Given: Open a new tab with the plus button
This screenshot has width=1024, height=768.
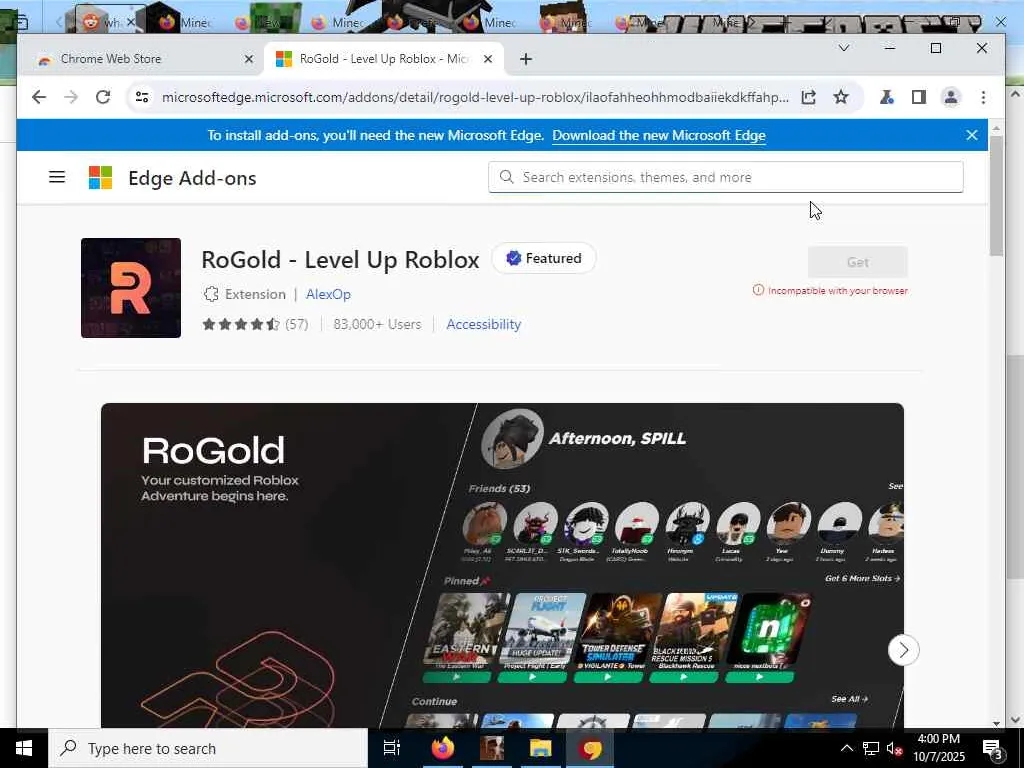Looking at the screenshot, I should tap(526, 59).
